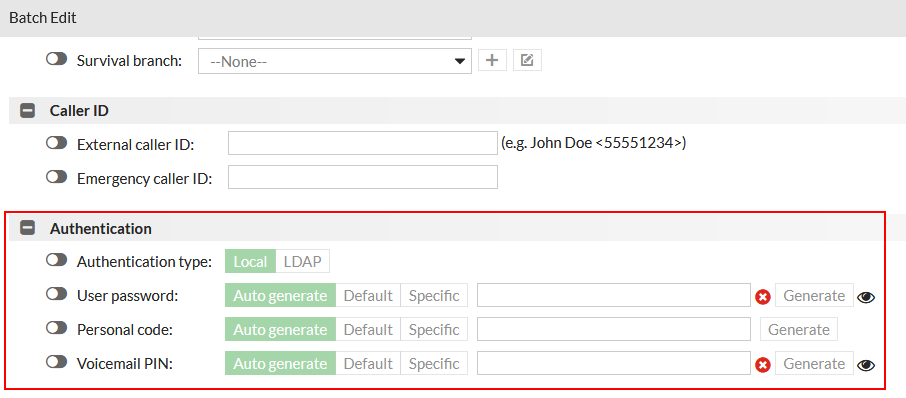Edit the selected survival branch
The image size is (906, 398).
click(x=527, y=60)
